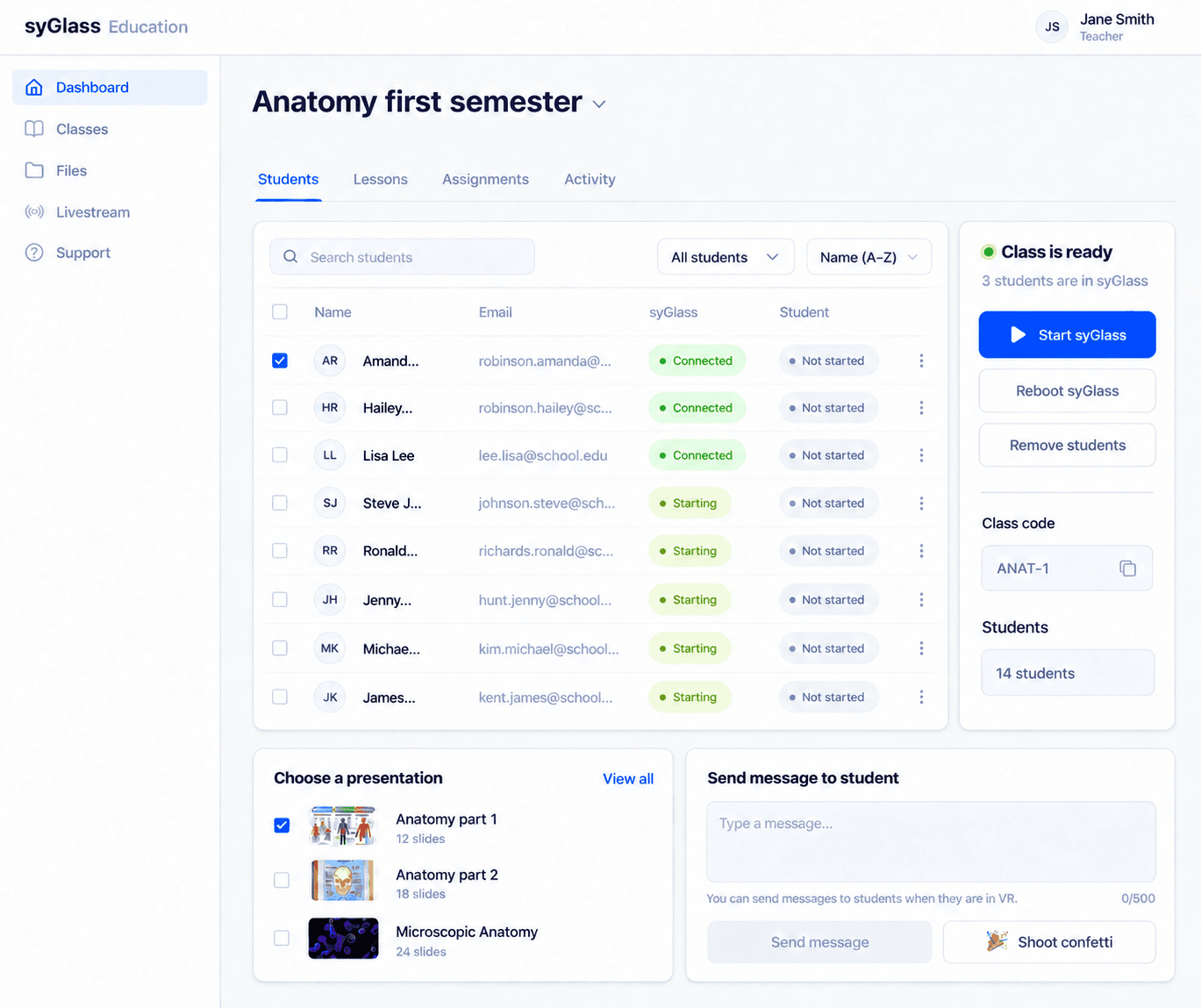Switch to the Activity tab
Screen dimensions: 1201x1008
pos(590,179)
